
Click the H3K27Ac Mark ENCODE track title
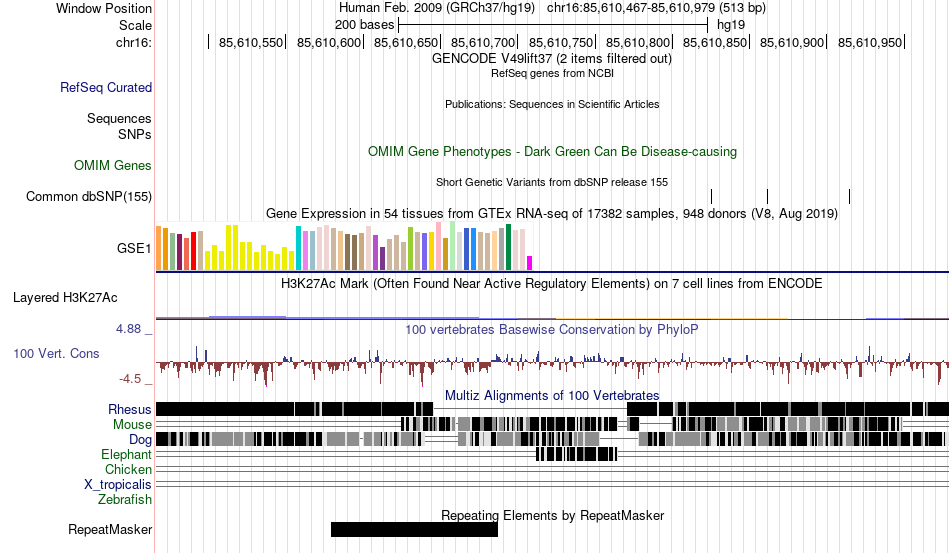pyautogui.click(x=552, y=283)
